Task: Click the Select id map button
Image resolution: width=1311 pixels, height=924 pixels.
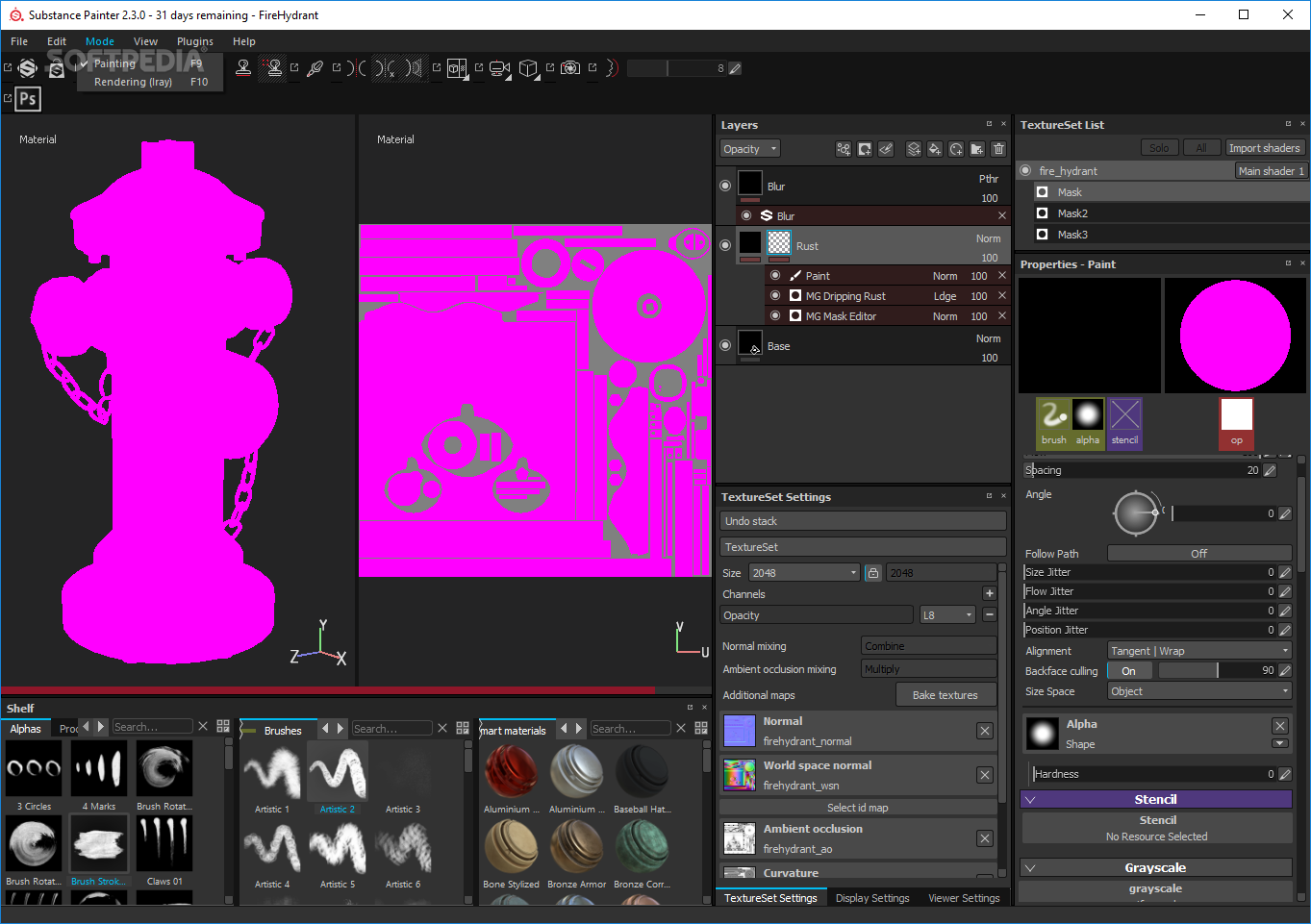Action: tap(858, 808)
